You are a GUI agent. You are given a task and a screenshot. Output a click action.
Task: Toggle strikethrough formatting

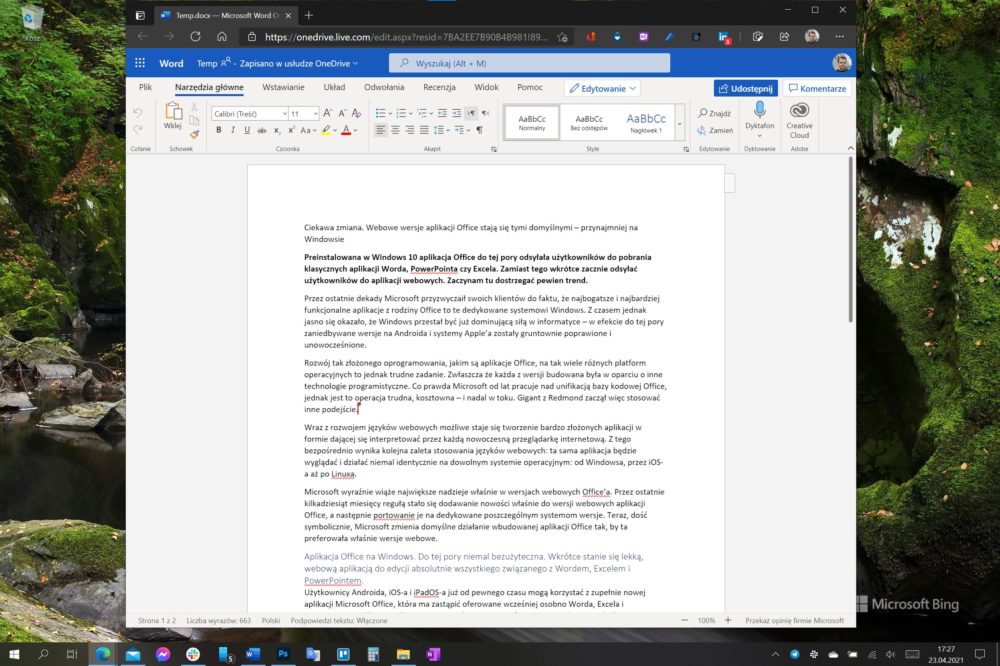pos(261,130)
